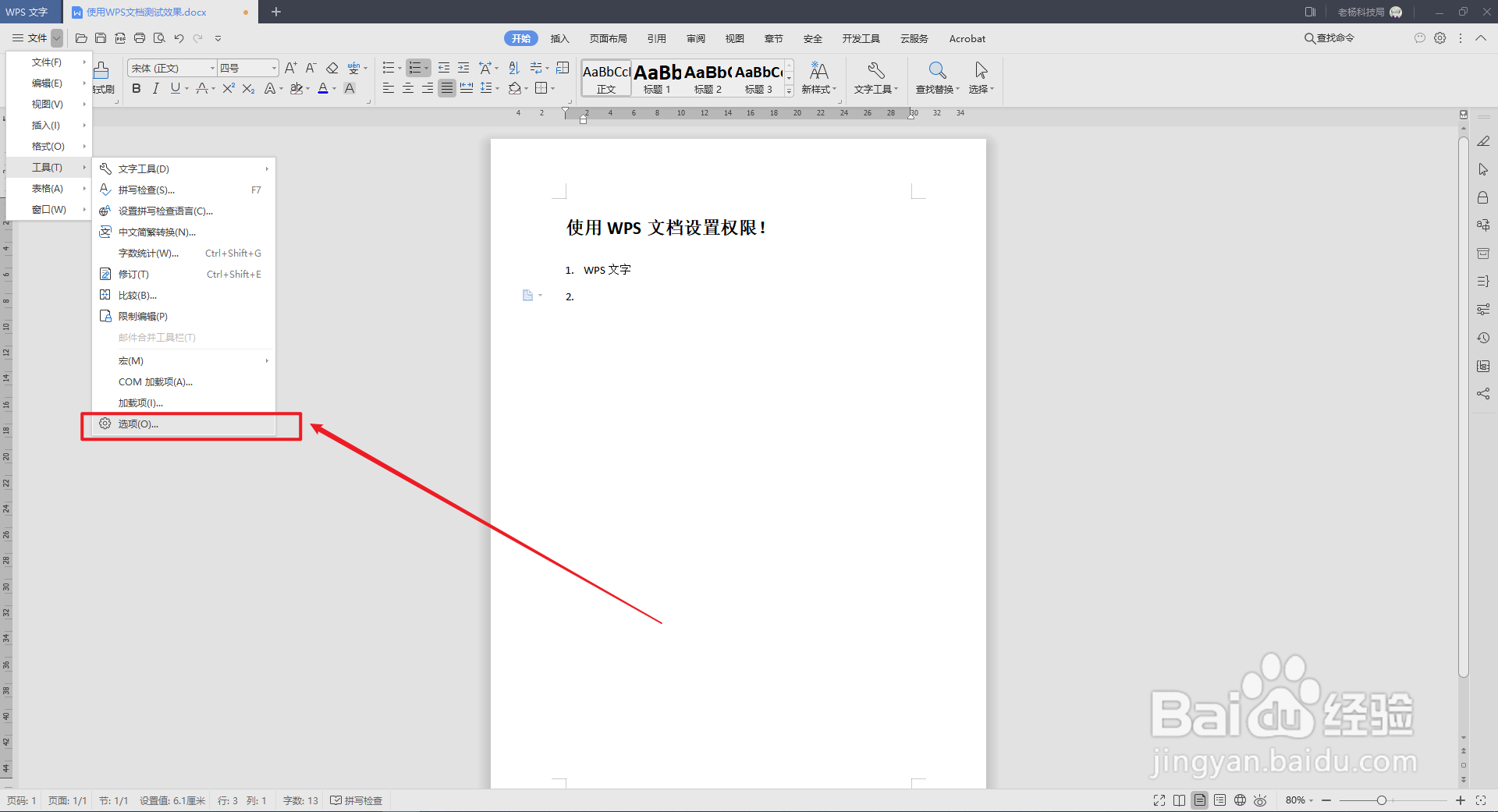Image resolution: width=1498 pixels, height=812 pixels.
Task: Select 字数统计(W)... menu entry
Action: pyautogui.click(x=184, y=253)
